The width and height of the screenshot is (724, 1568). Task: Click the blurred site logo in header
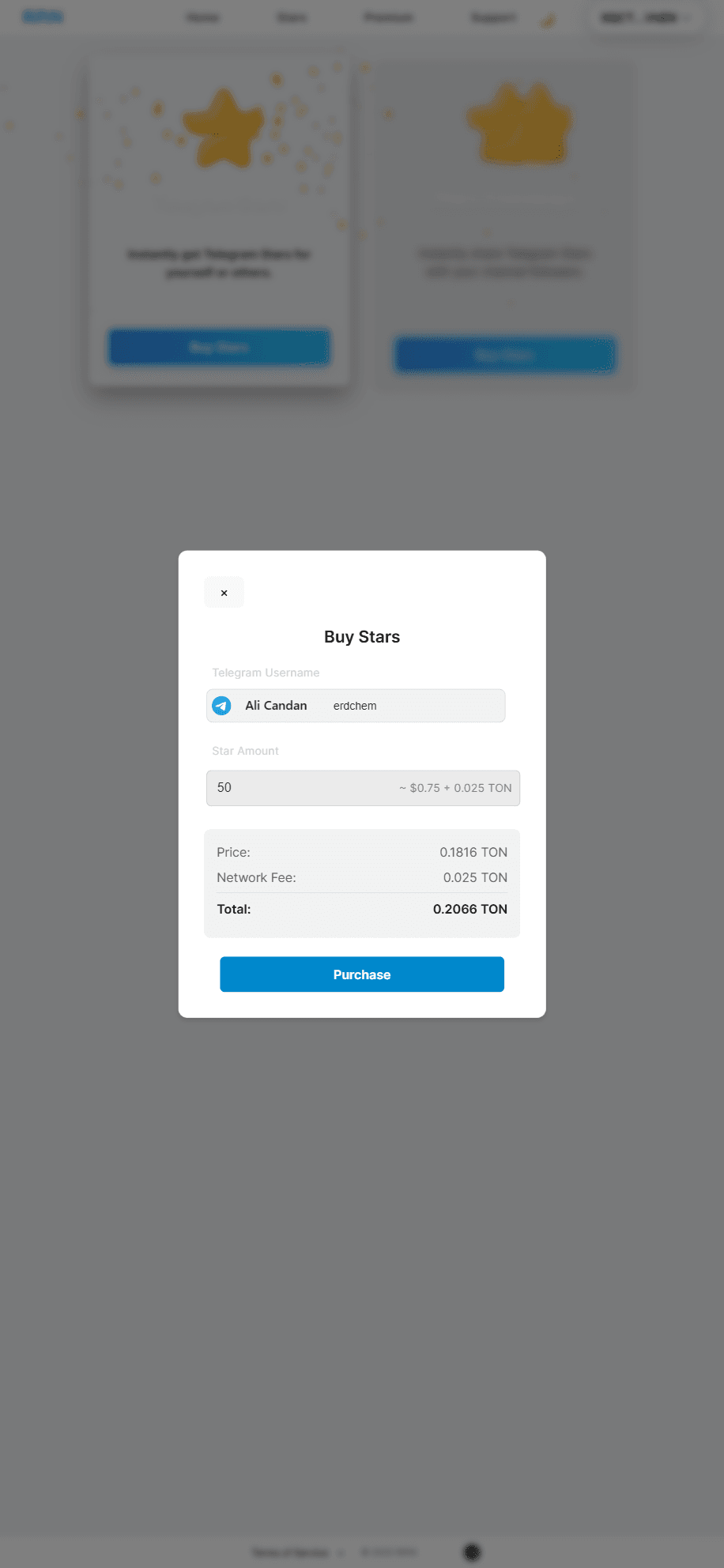(x=43, y=17)
